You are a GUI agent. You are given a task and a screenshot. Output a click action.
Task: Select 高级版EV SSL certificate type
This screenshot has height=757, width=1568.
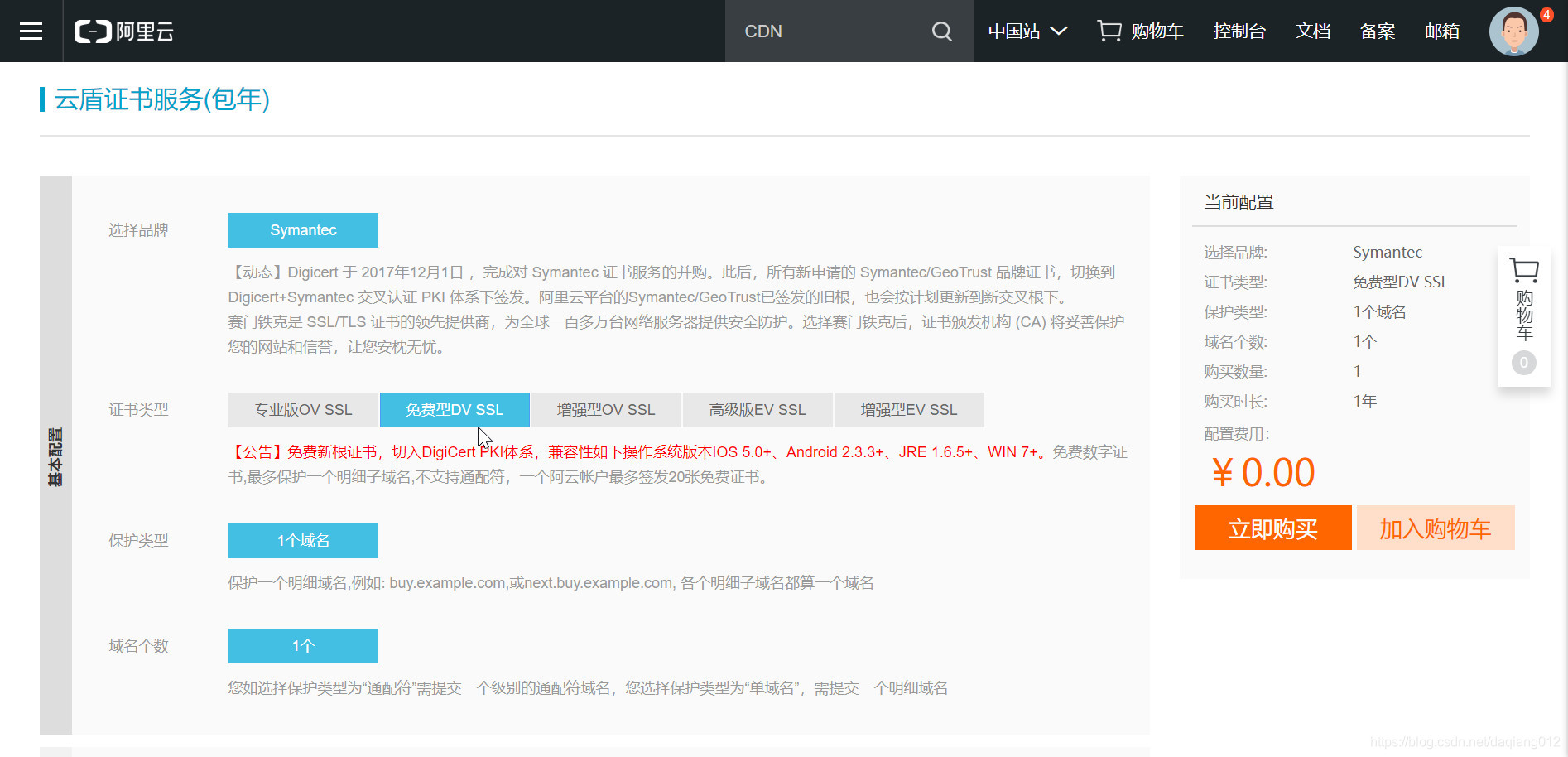(758, 410)
